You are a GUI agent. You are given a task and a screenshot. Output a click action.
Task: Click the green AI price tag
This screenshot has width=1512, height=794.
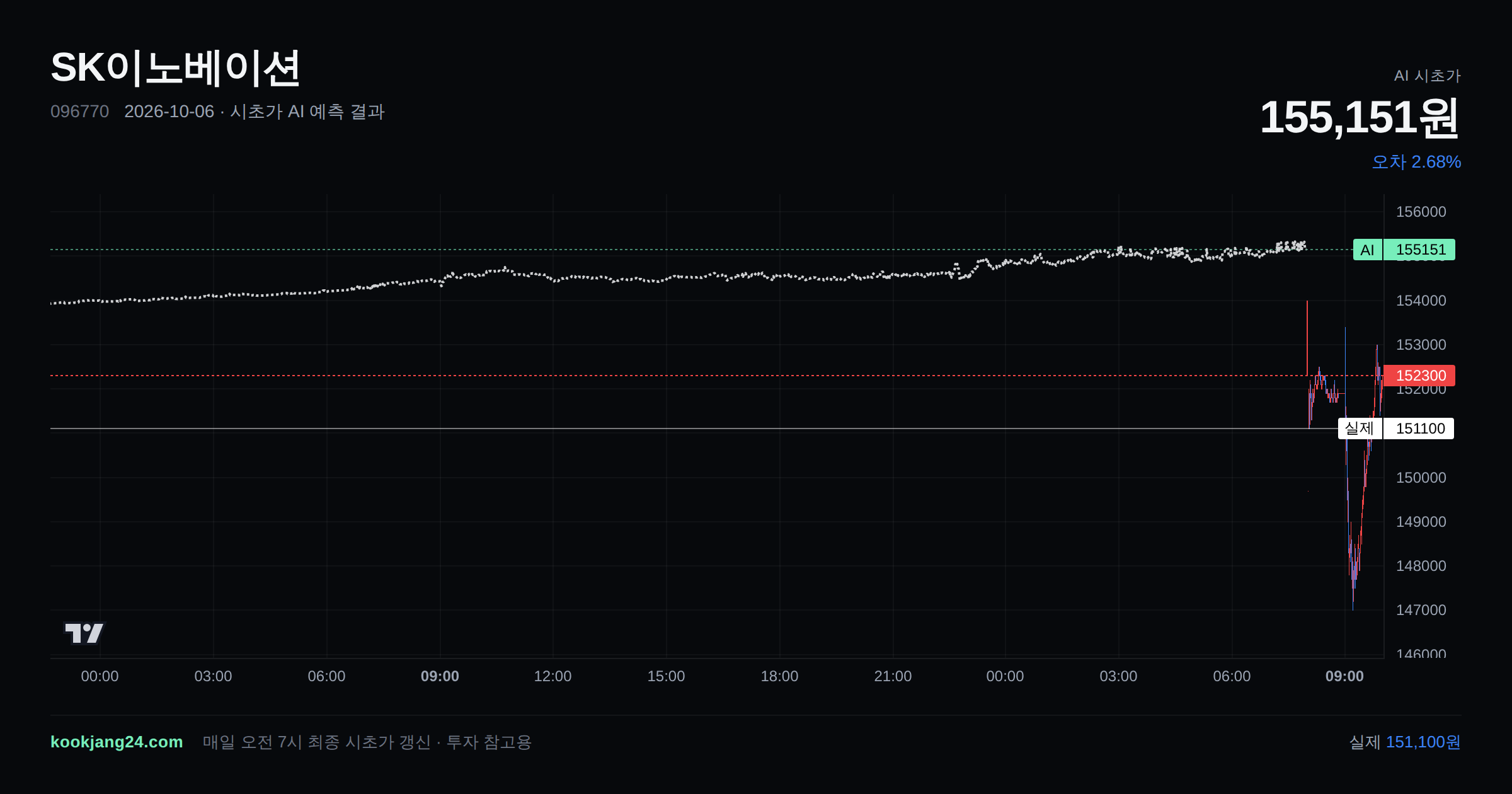click(1367, 250)
